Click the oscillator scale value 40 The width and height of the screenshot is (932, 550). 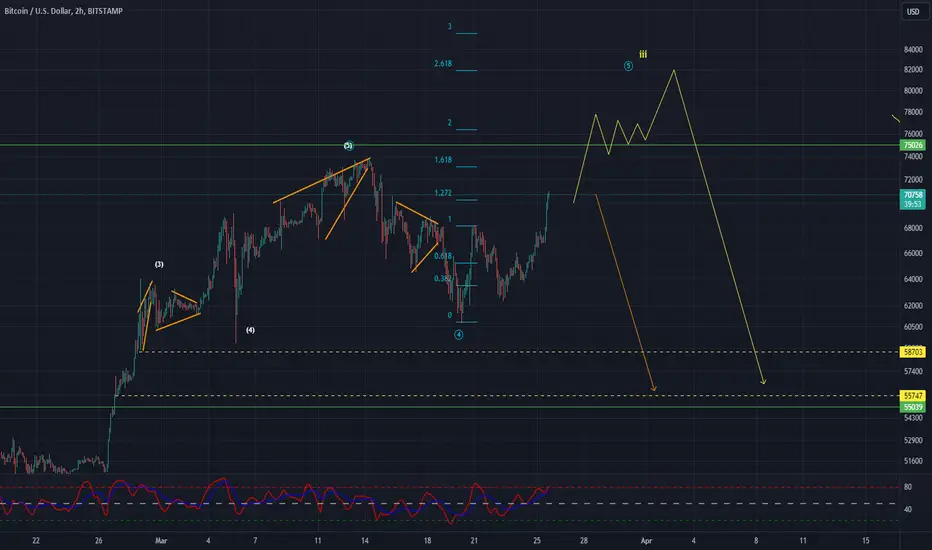point(908,510)
